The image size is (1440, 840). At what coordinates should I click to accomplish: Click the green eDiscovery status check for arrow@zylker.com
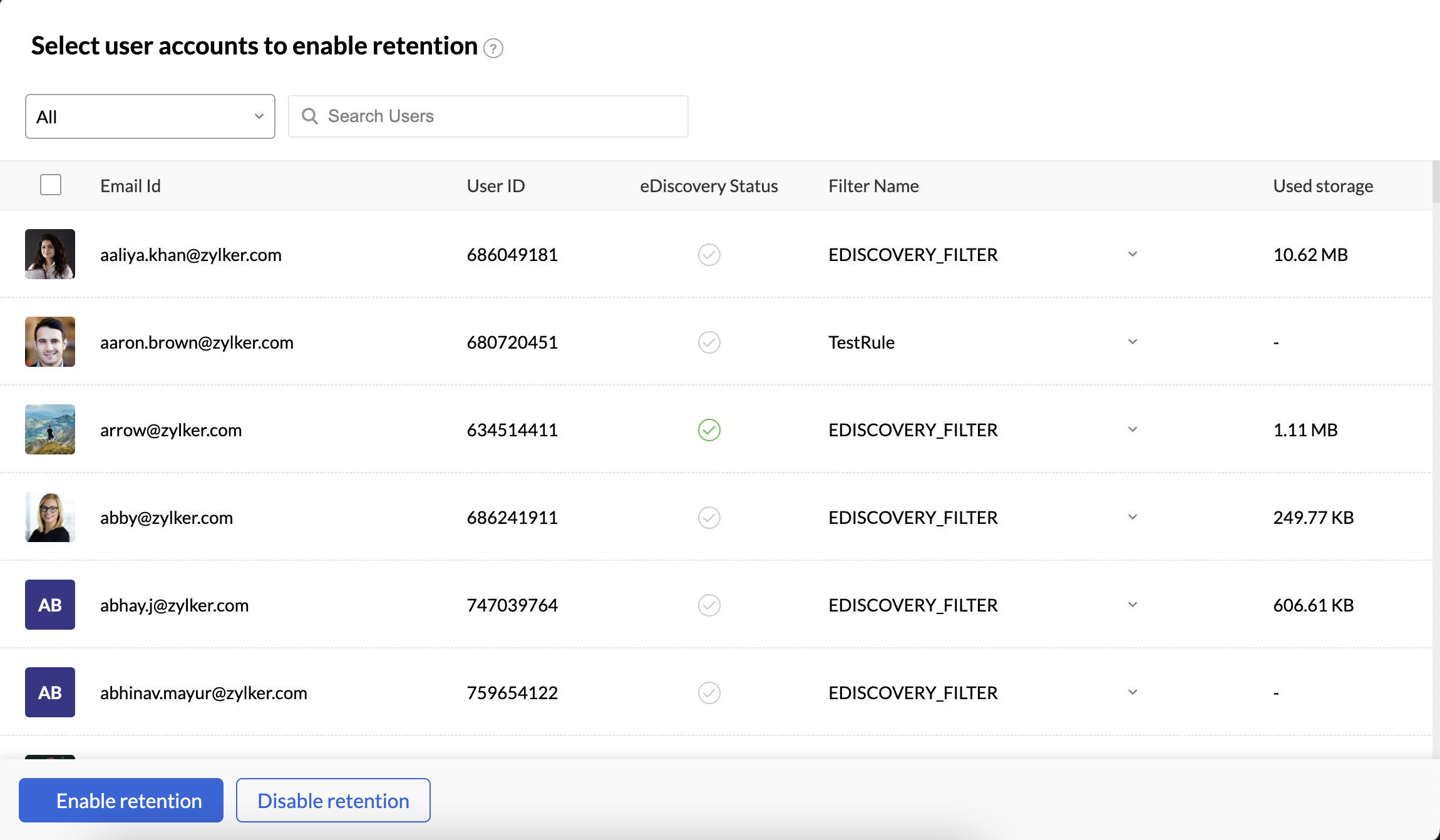tap(708, 430)
